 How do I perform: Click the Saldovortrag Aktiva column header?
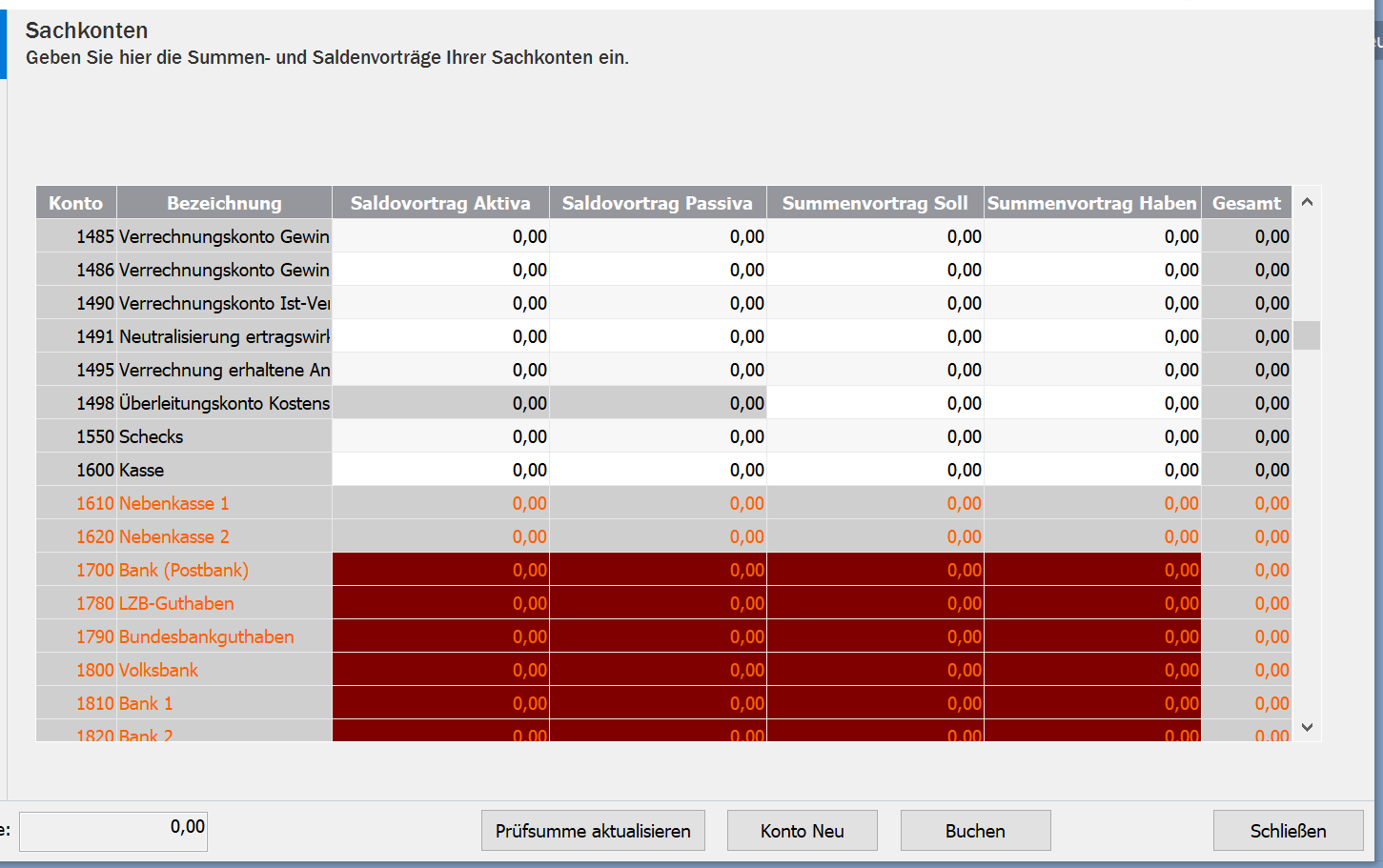(440, 203)
